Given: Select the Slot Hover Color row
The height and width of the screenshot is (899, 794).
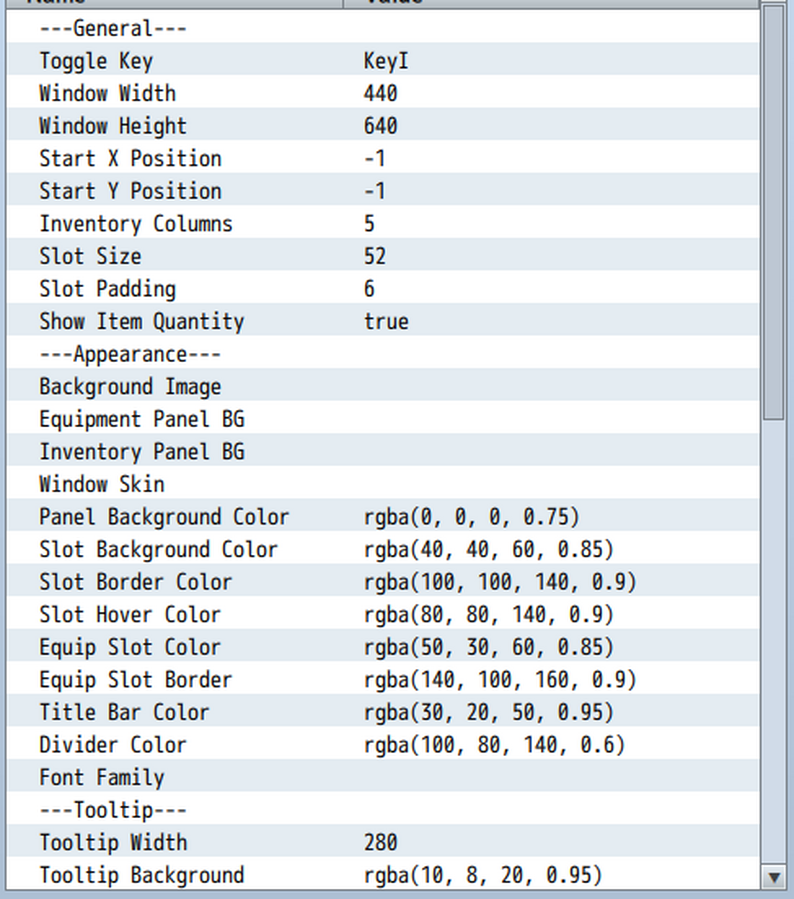Looking at the screenshot, I should click(383, 615).
